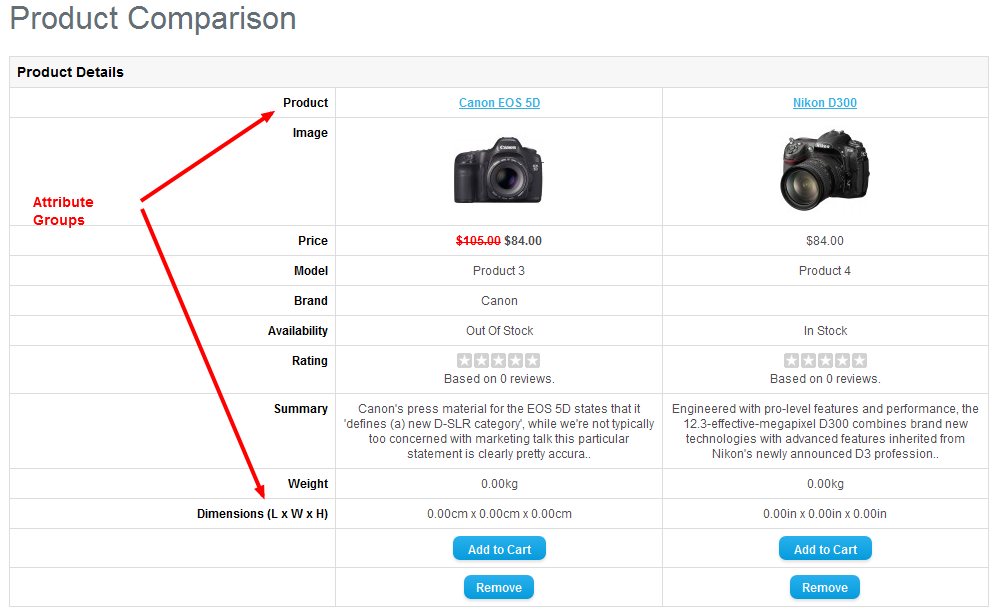The height and width of the screenshot is (611, 992).
Task: Click the Dimensions (L x W x H) label
Action: click(262, 514)
